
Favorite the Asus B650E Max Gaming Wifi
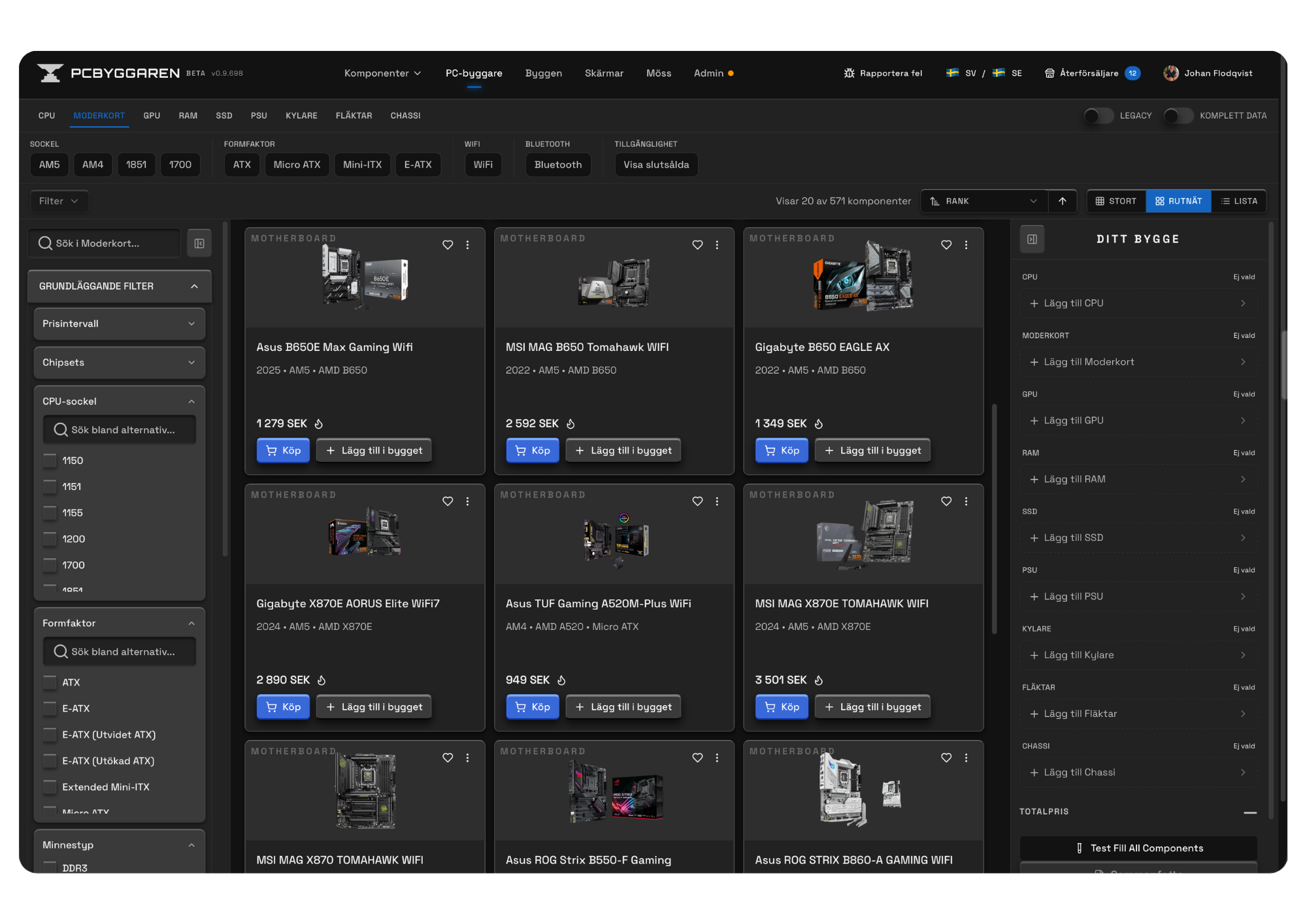click(x=448, y=245)
